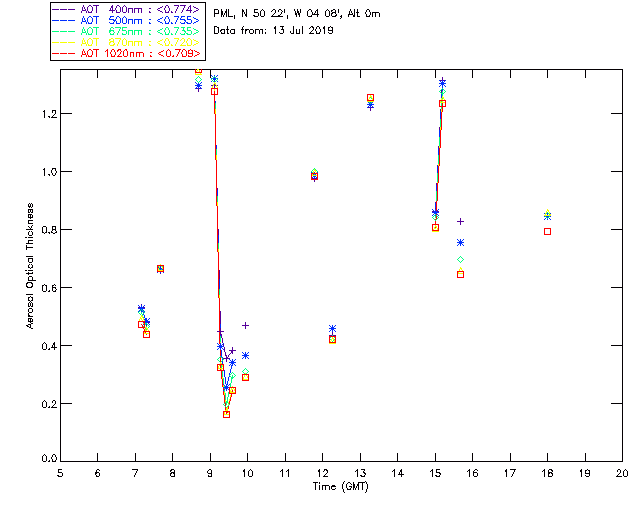Click the AOT 500nm legend entry
640x512 pixels.
126,20
